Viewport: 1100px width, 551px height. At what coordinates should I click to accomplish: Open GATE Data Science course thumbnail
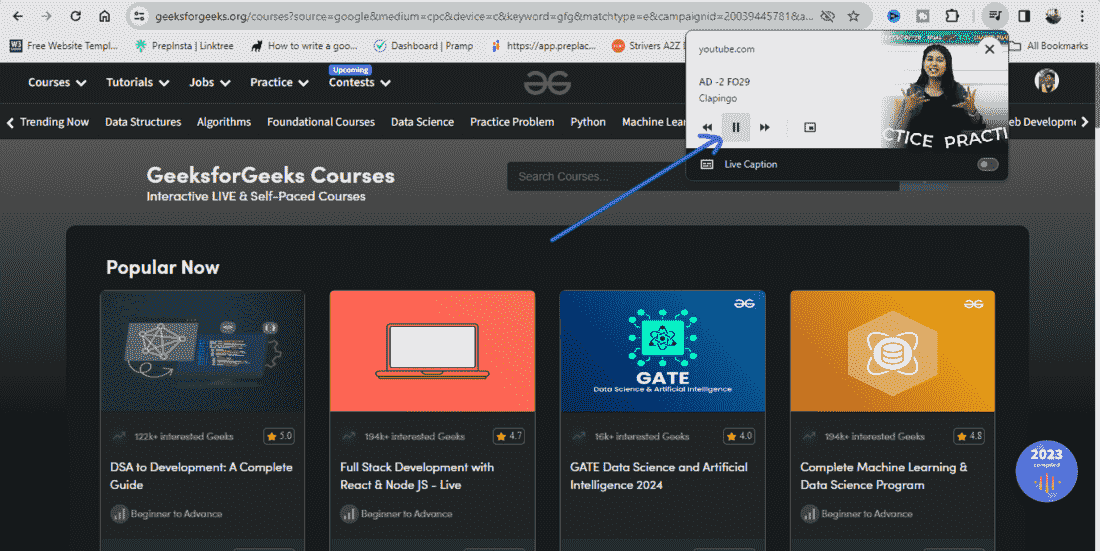click(662, 351)
